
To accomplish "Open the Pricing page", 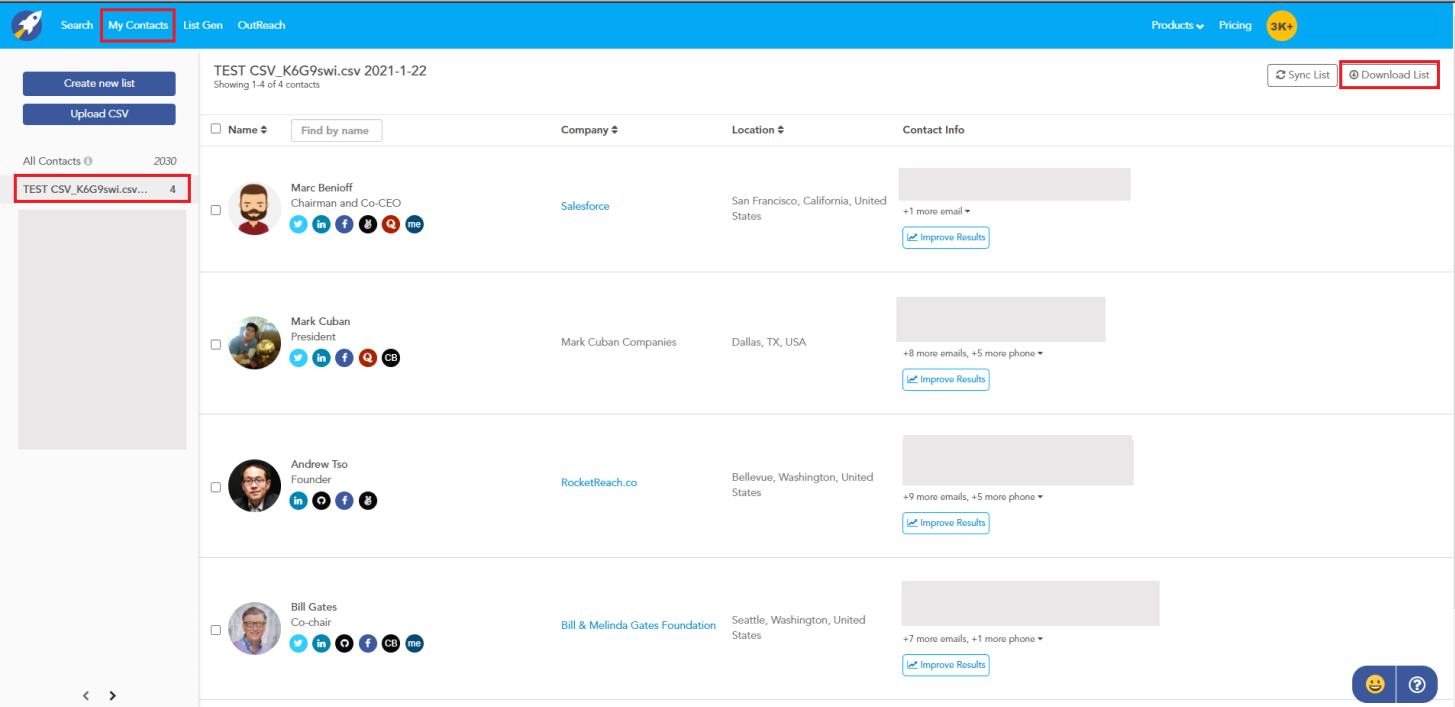I will coord(1235,25).
